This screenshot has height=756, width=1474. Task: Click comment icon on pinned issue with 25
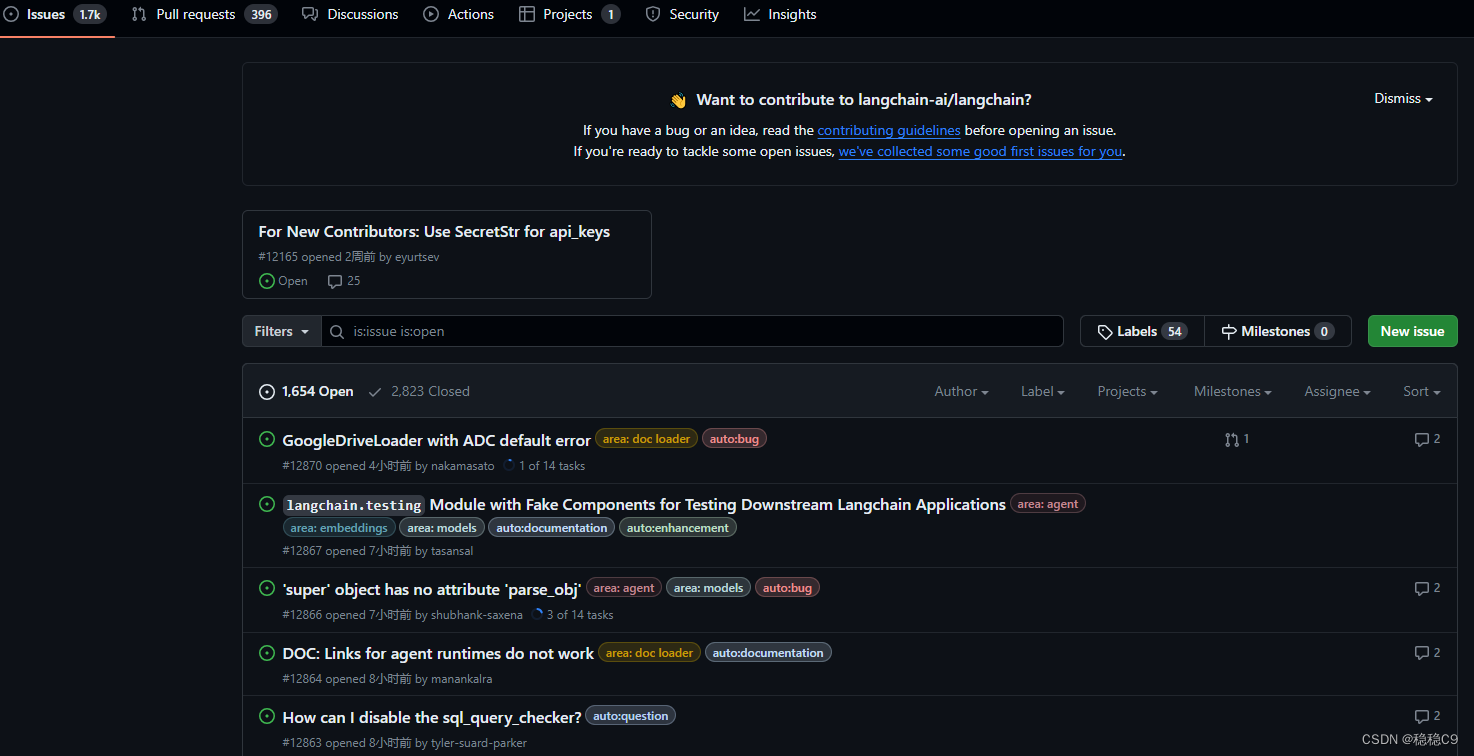click(335, 281)
